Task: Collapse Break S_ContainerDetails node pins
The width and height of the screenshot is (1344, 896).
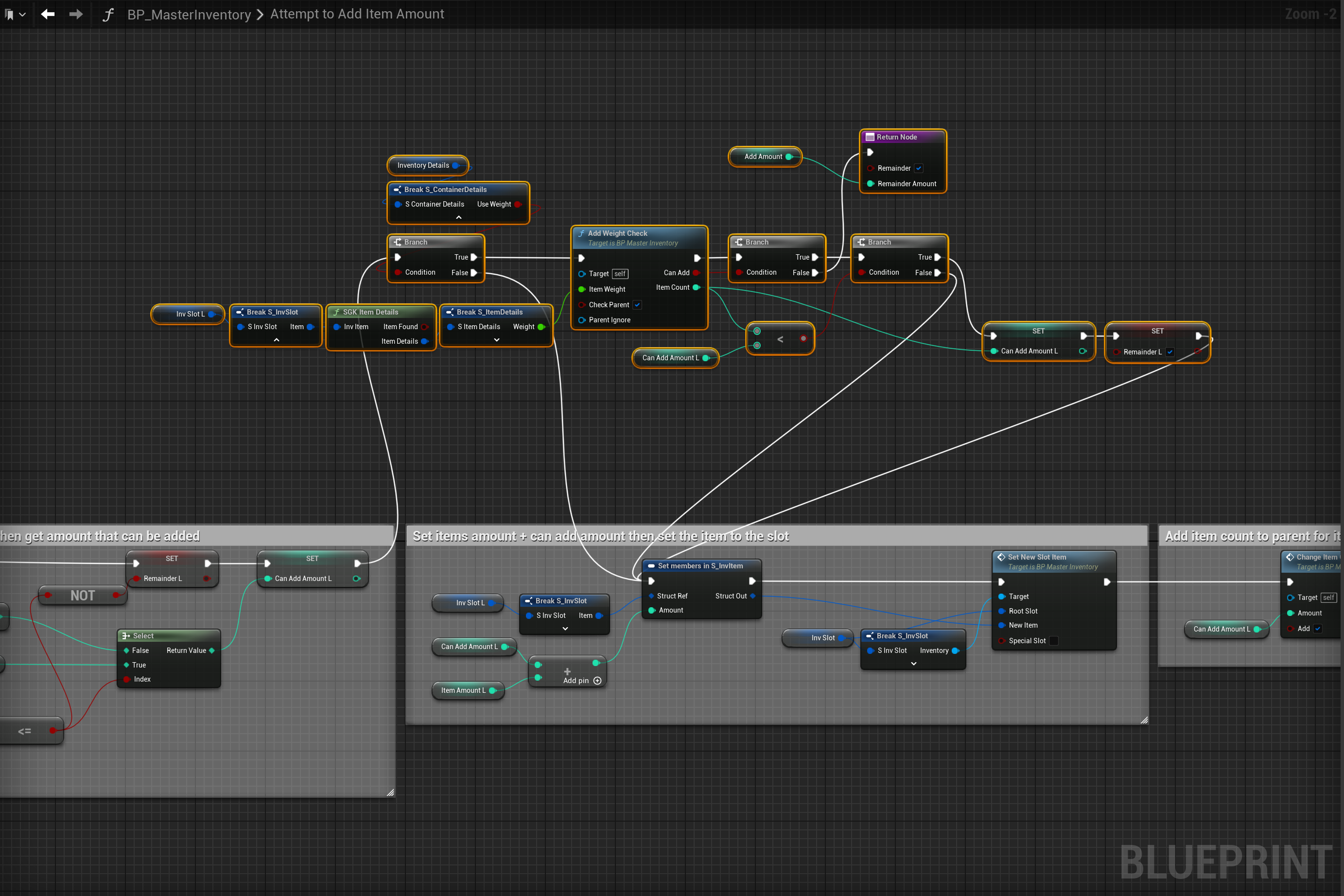Action: [458, 218]
